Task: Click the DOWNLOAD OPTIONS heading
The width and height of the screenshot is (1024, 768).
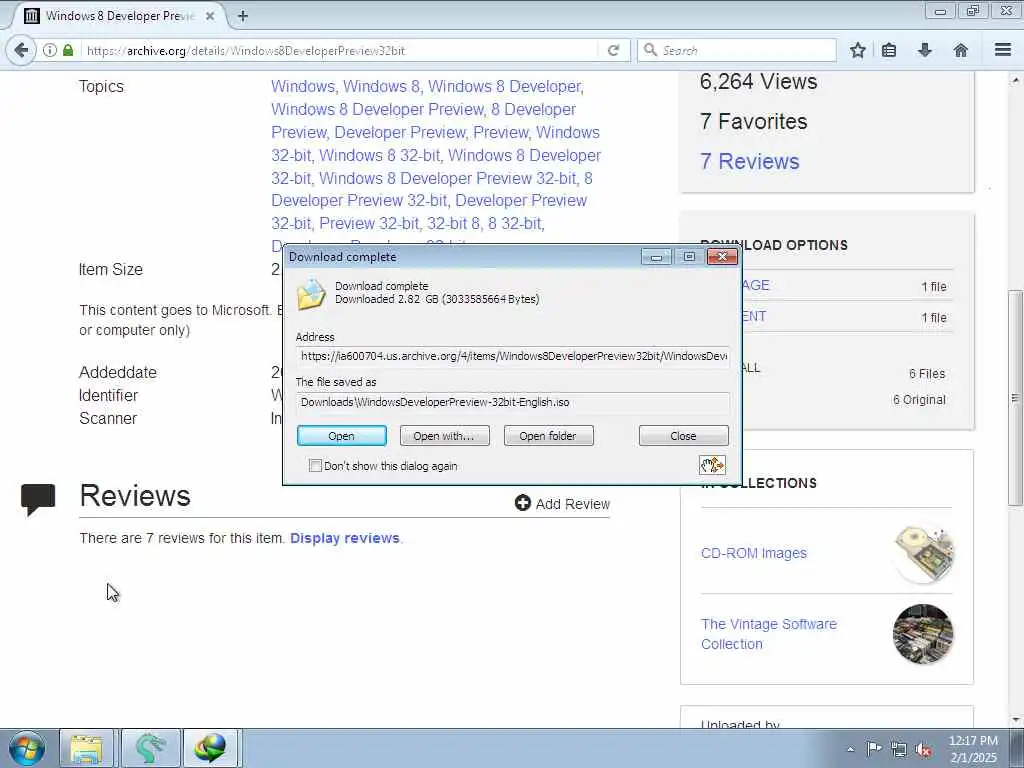Action: click(774, 245)
